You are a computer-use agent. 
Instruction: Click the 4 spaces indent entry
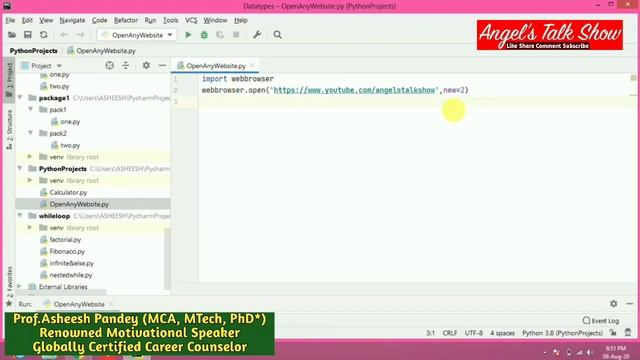click(x=502, y=333)
